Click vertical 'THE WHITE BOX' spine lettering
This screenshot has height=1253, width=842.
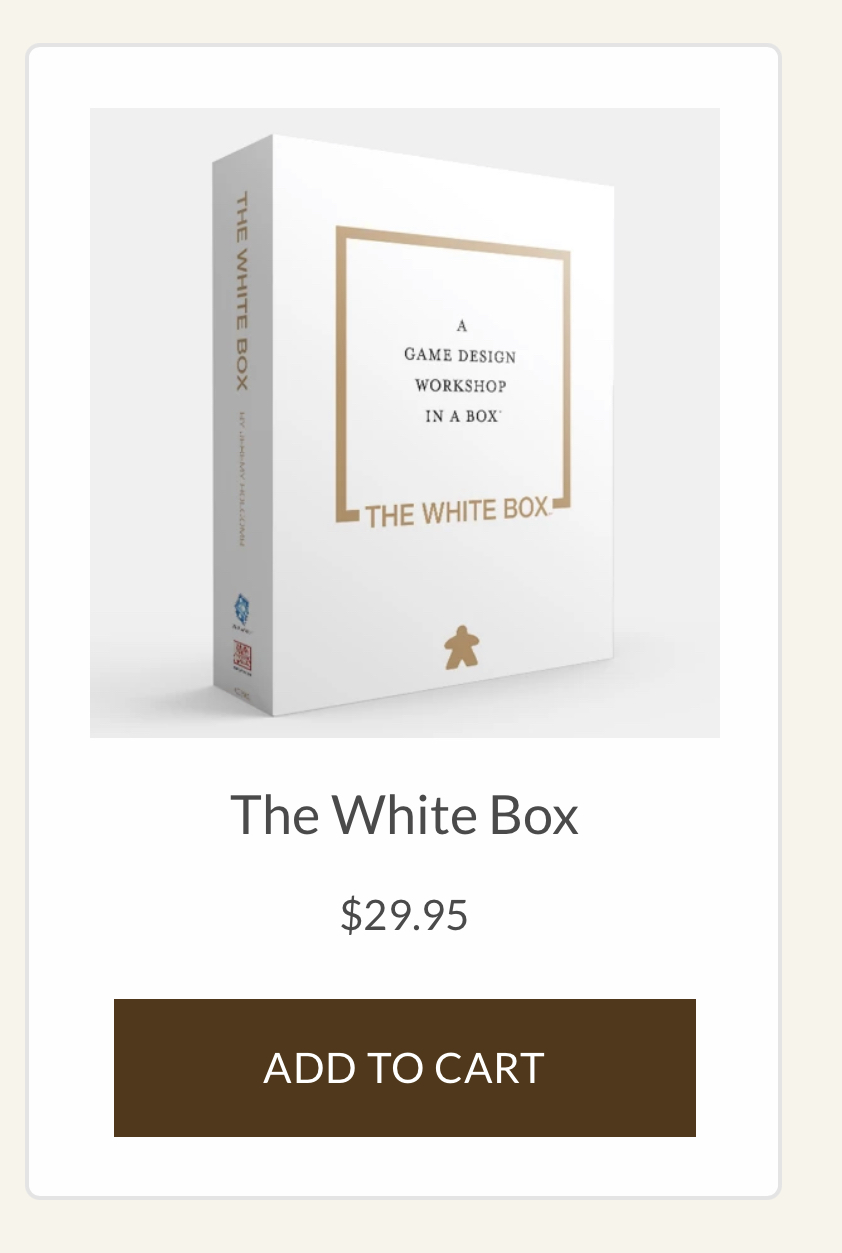coord(241,292)
